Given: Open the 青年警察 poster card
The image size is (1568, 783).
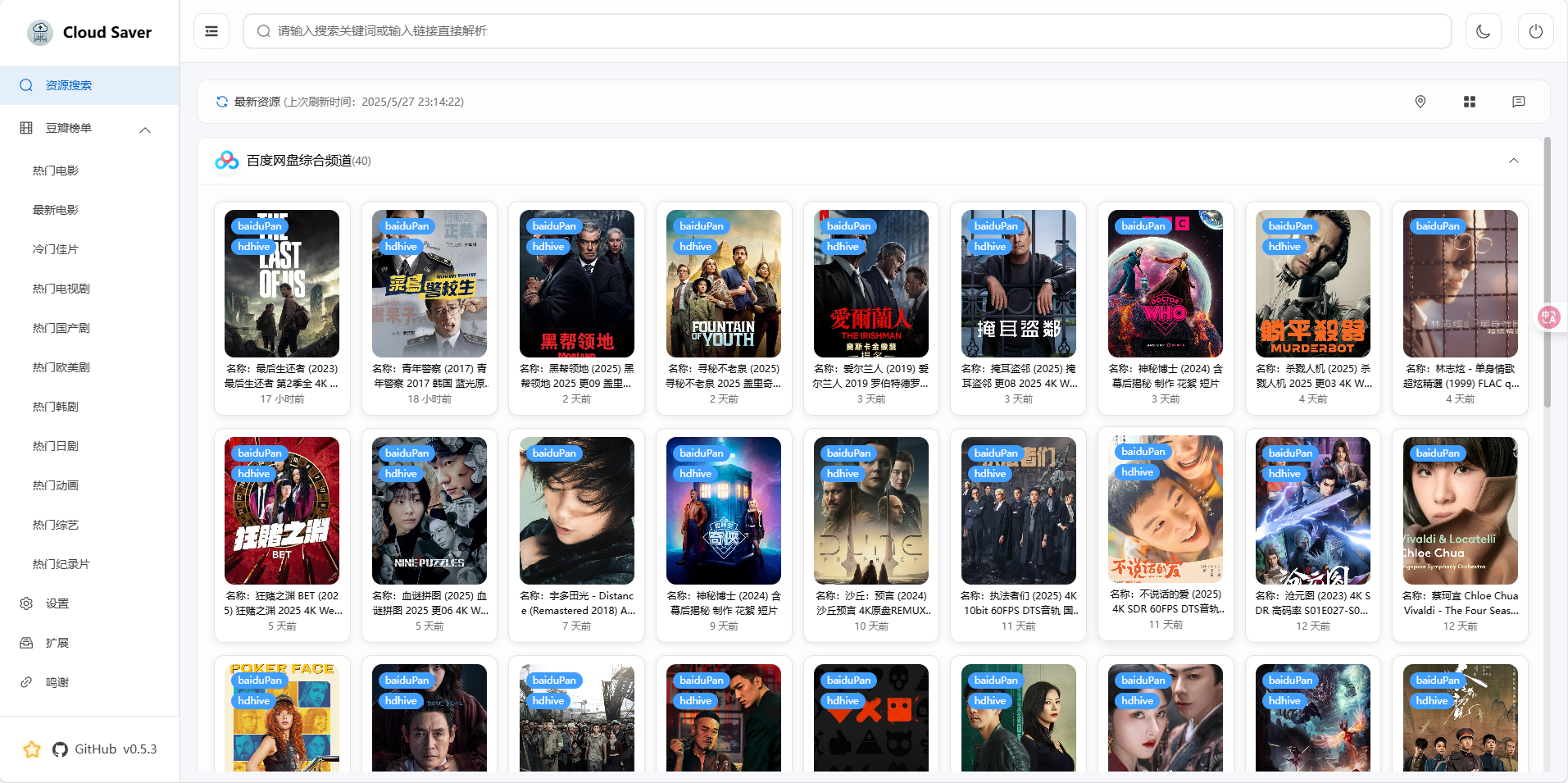Looking at the screenshot, I should pos(429,284).
